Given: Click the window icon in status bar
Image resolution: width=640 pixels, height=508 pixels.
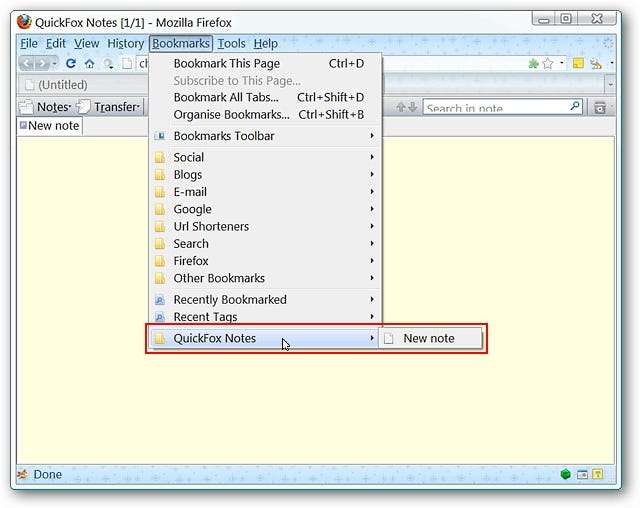Looking at the screenshot, I should [582, 474].
